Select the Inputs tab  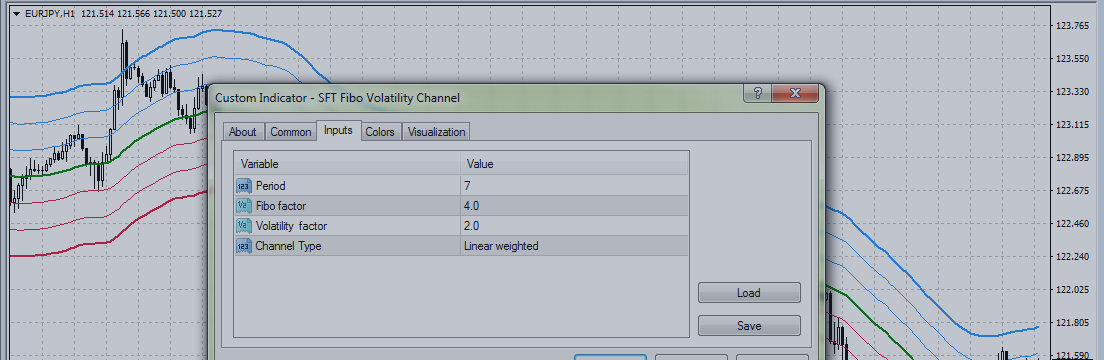coord(339,130)
